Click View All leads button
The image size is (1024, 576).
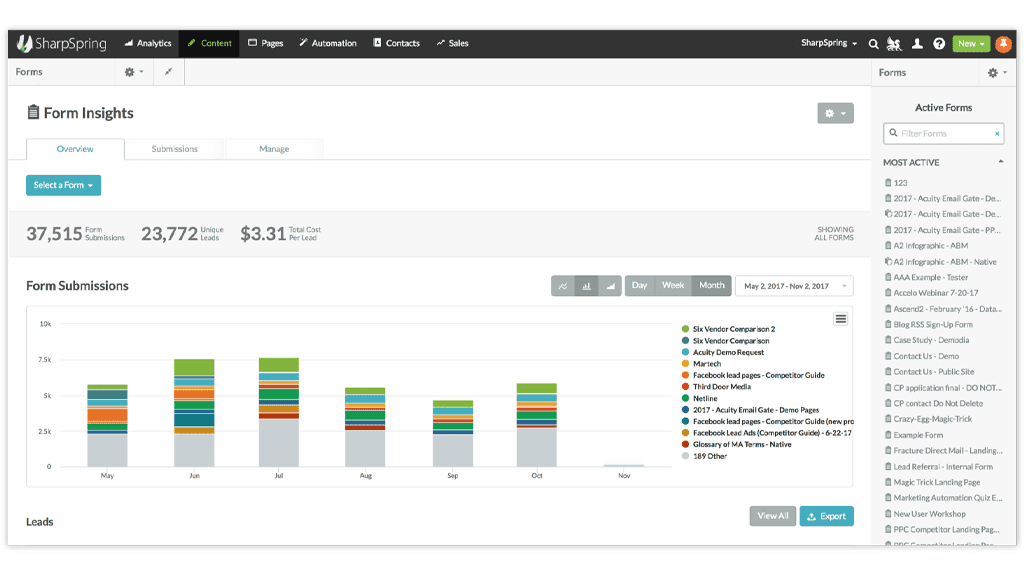tap(773, 516)
